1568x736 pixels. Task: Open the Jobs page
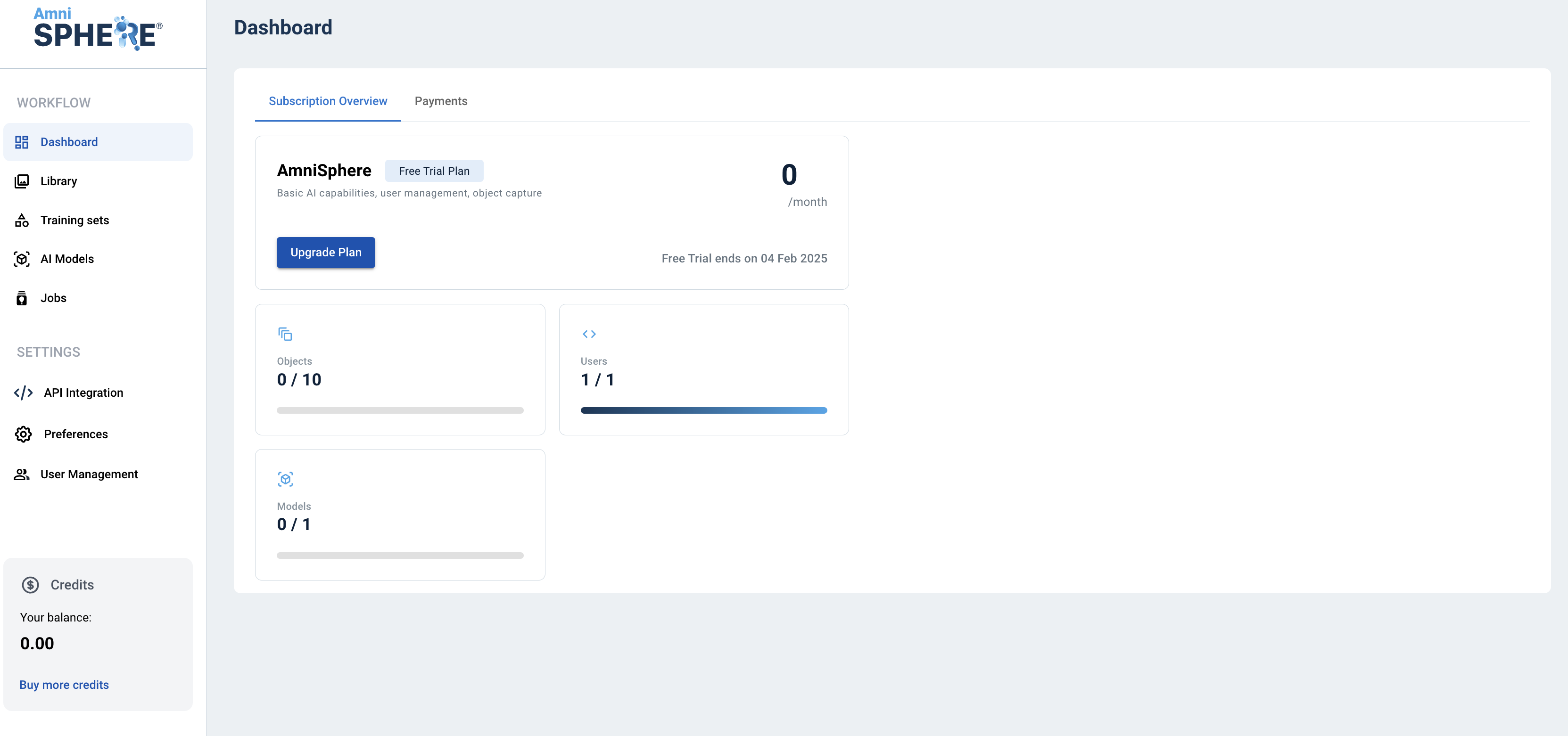[98, 298]
